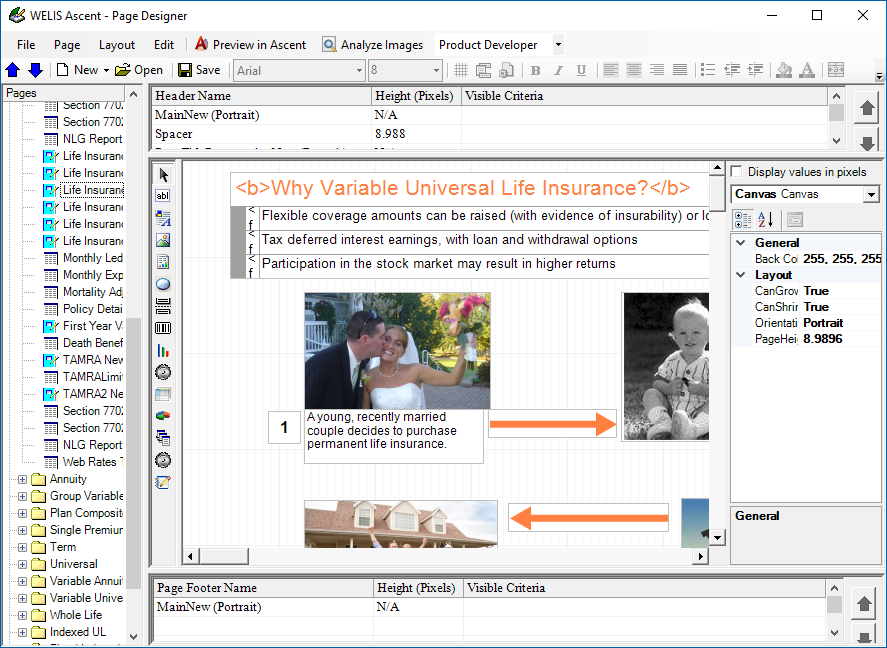Click Preview in Ascent
887x648 pixels.
pos(250,45)
